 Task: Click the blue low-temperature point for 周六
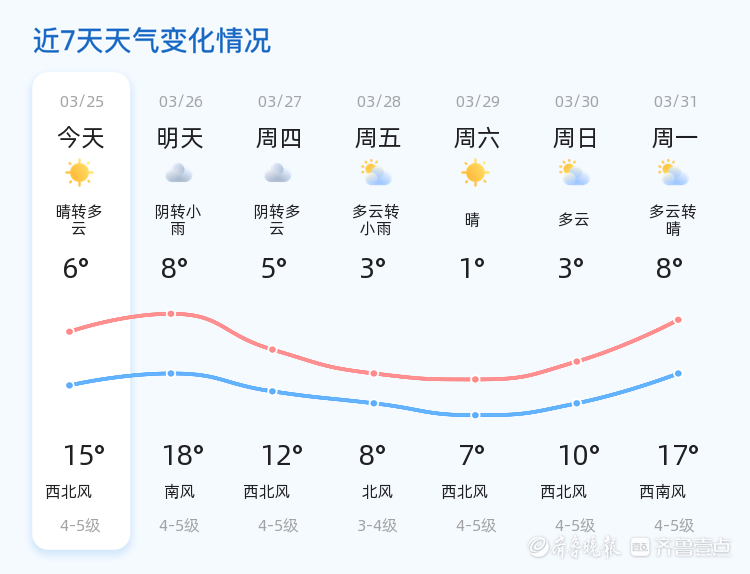click(475, 415)
